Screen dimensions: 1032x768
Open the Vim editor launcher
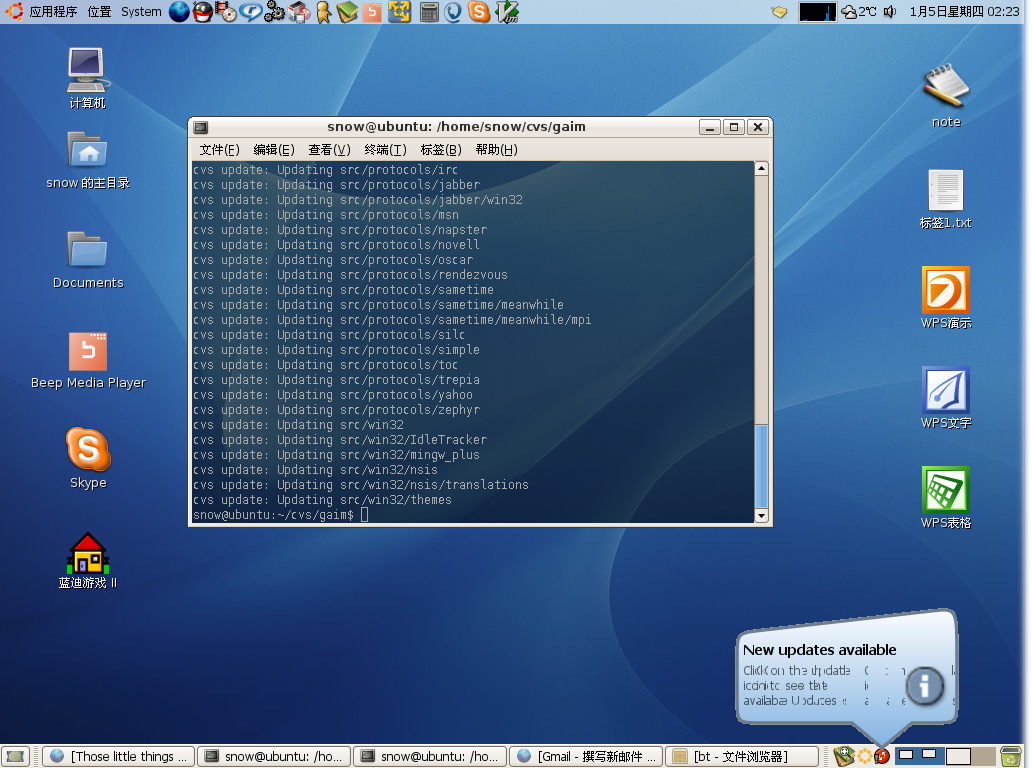507,12
